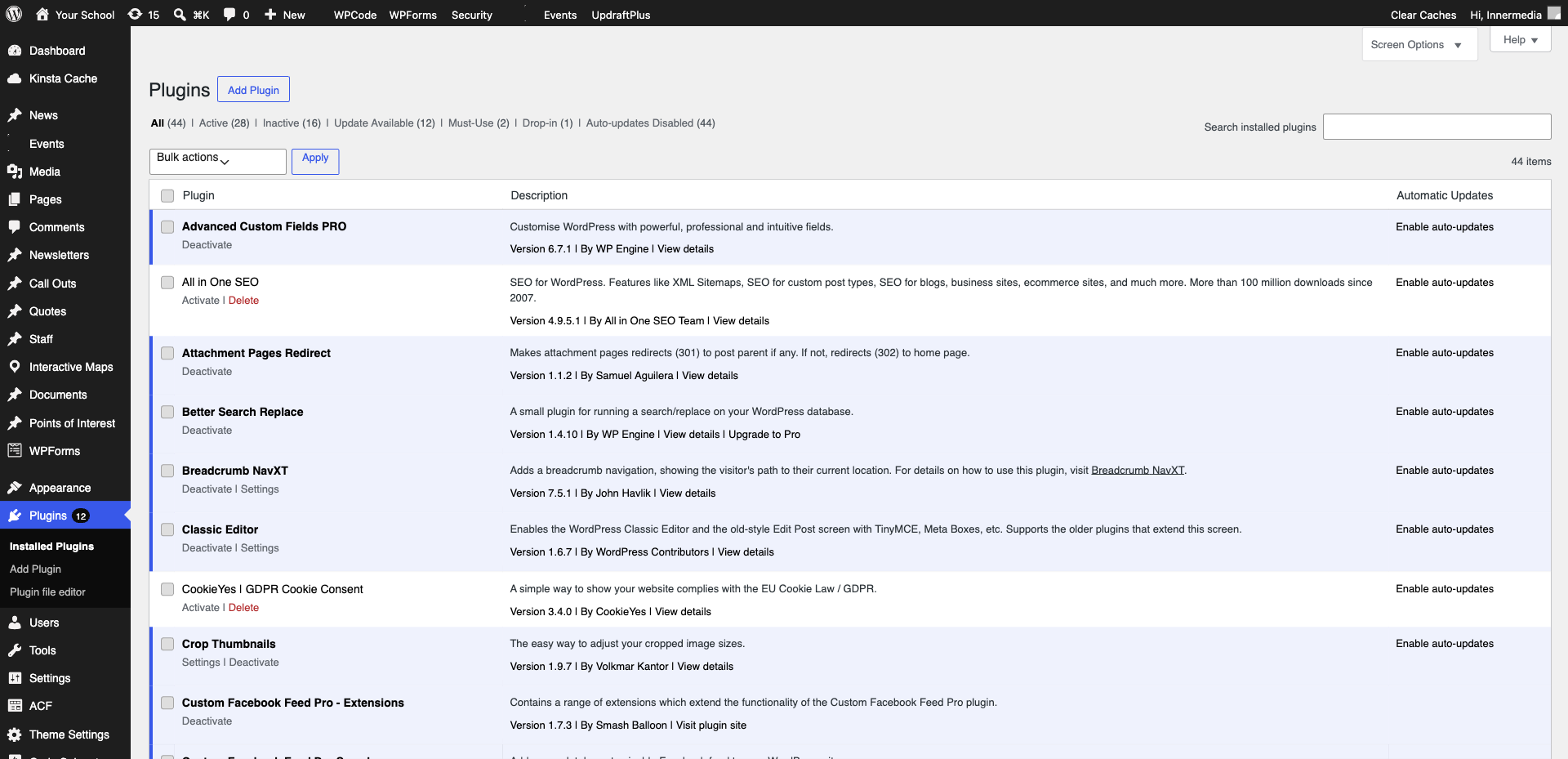The height and width of the screenshot is (759, 1568).
Task: Click the plus New icon in admin bar
Action: pyautogui.click(x=270, y=14)
